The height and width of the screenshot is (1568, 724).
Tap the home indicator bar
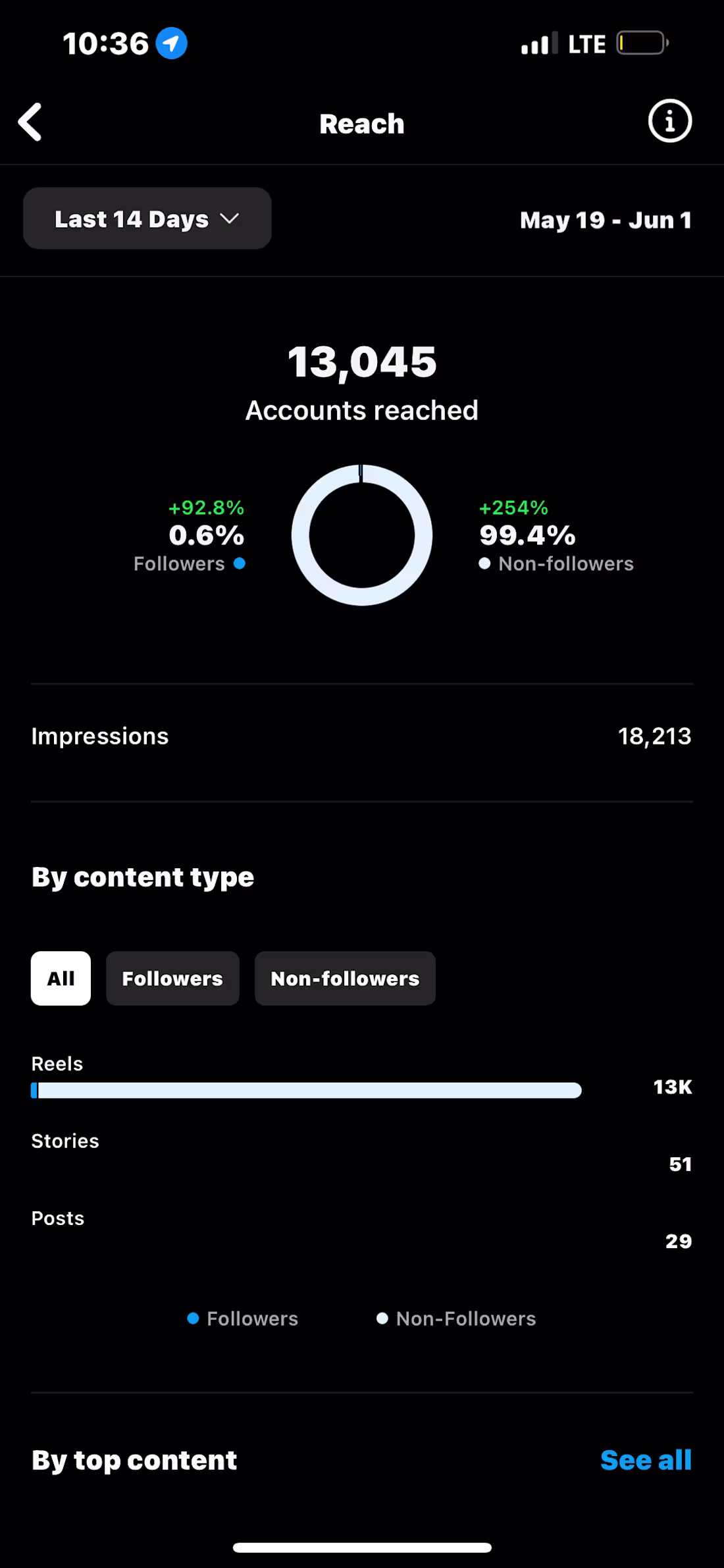362,1548
